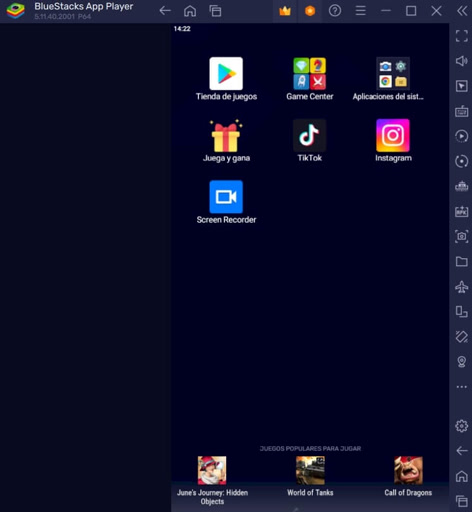Viewport: 472px width, 512px height.
Task: Click the orange hexagon rewards icon
Action: (x=310, y=11)
